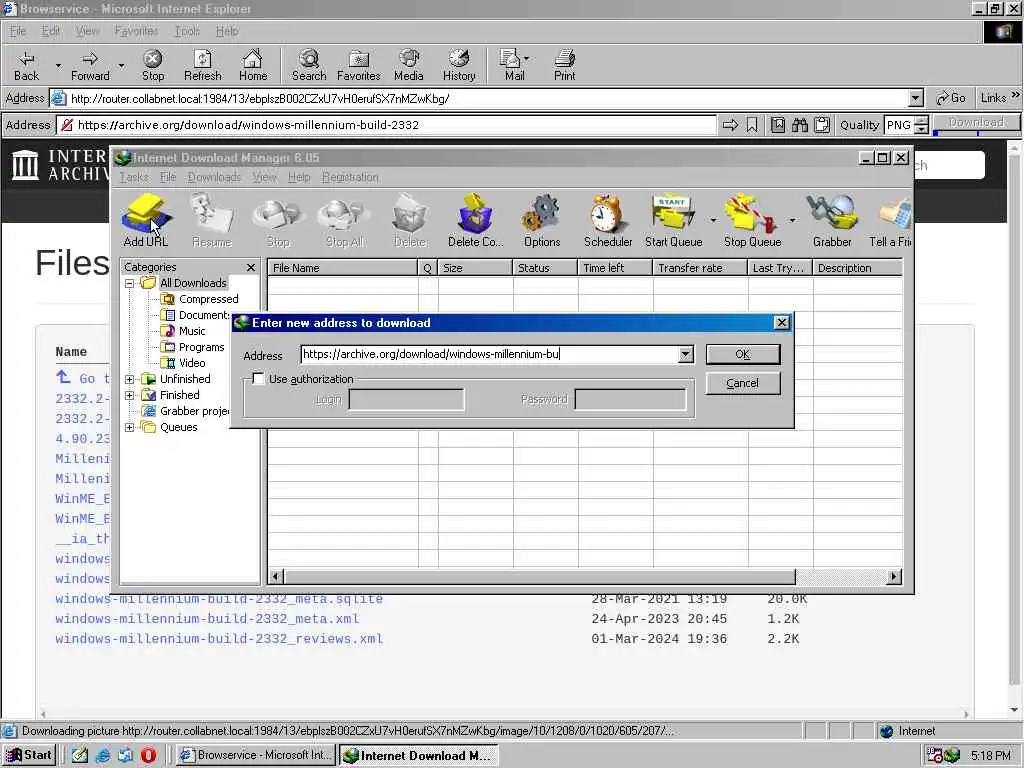
Task: Click the IE Stop icon
Action: click(x=153, y=65)
